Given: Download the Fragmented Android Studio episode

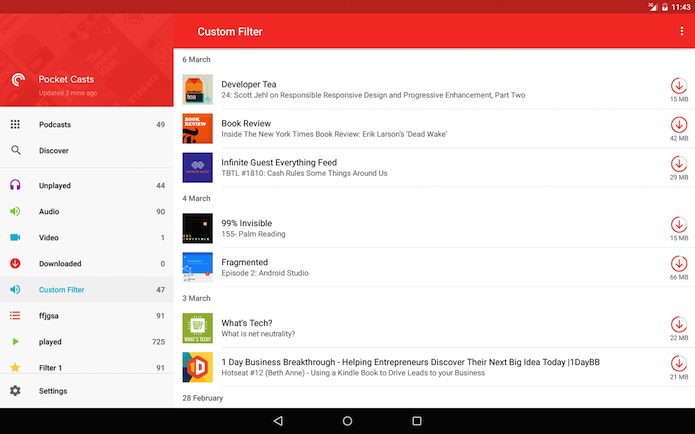Looking at the screenshot, I should [x=678, y=263].
